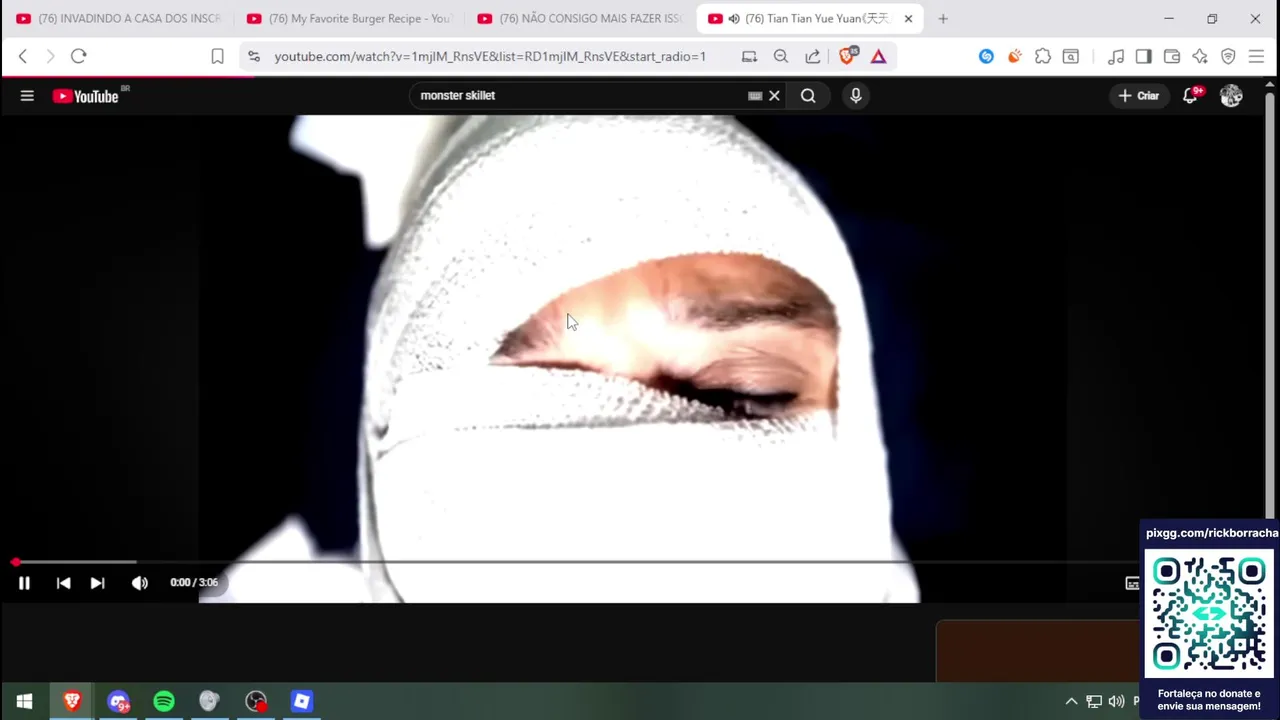Click Brave browser in the taskbar
The height and width of the screenshot is (720, 1280).
tap(72, 702)
